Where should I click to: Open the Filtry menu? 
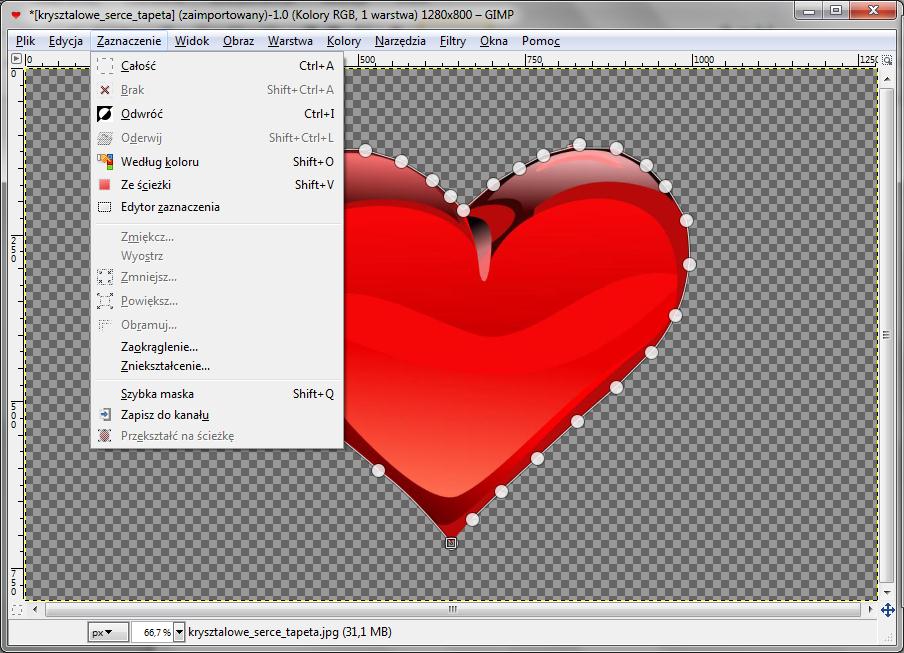point(453,41)
